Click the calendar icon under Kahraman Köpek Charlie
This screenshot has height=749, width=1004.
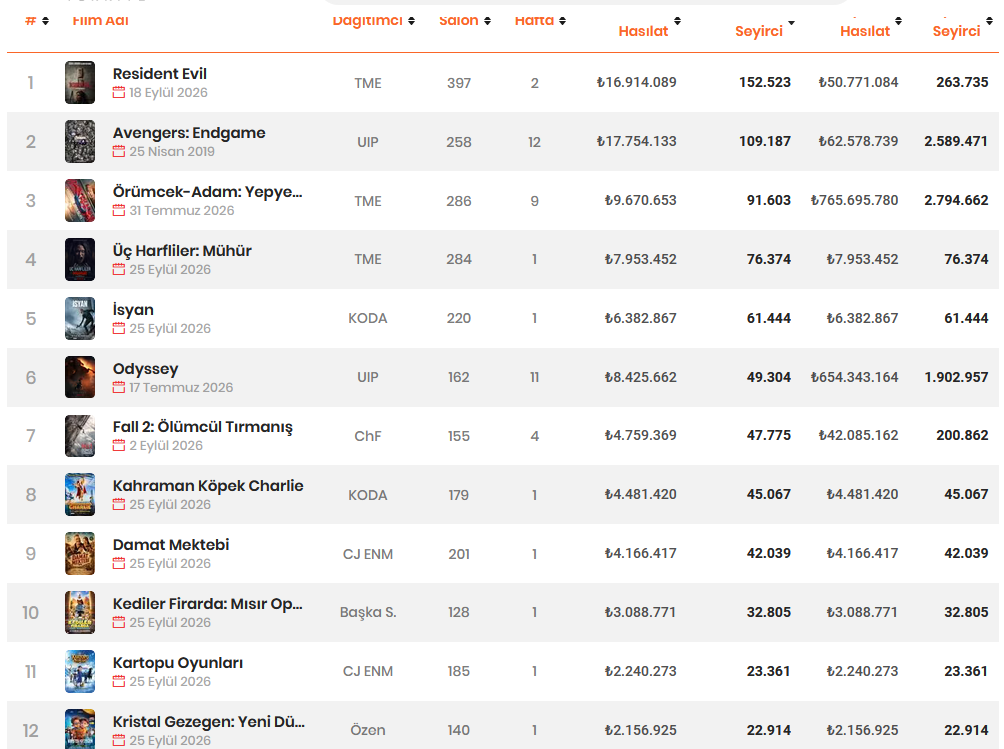[118, 504]
